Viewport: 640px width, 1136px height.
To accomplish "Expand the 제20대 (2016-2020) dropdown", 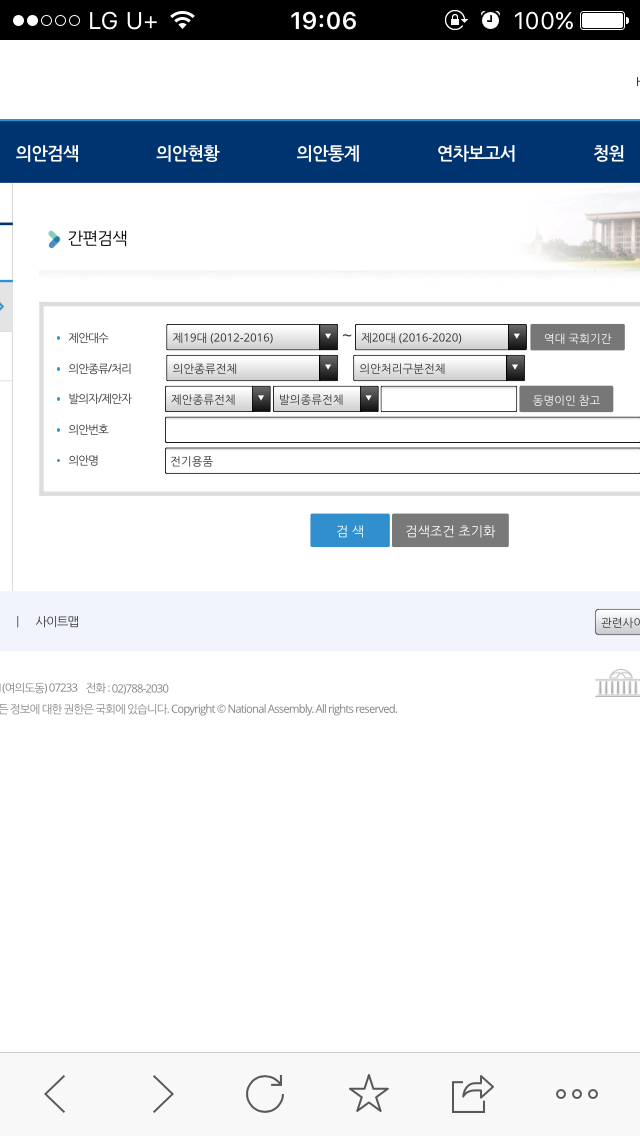I will pyautogui.click(x=440, y=337).
